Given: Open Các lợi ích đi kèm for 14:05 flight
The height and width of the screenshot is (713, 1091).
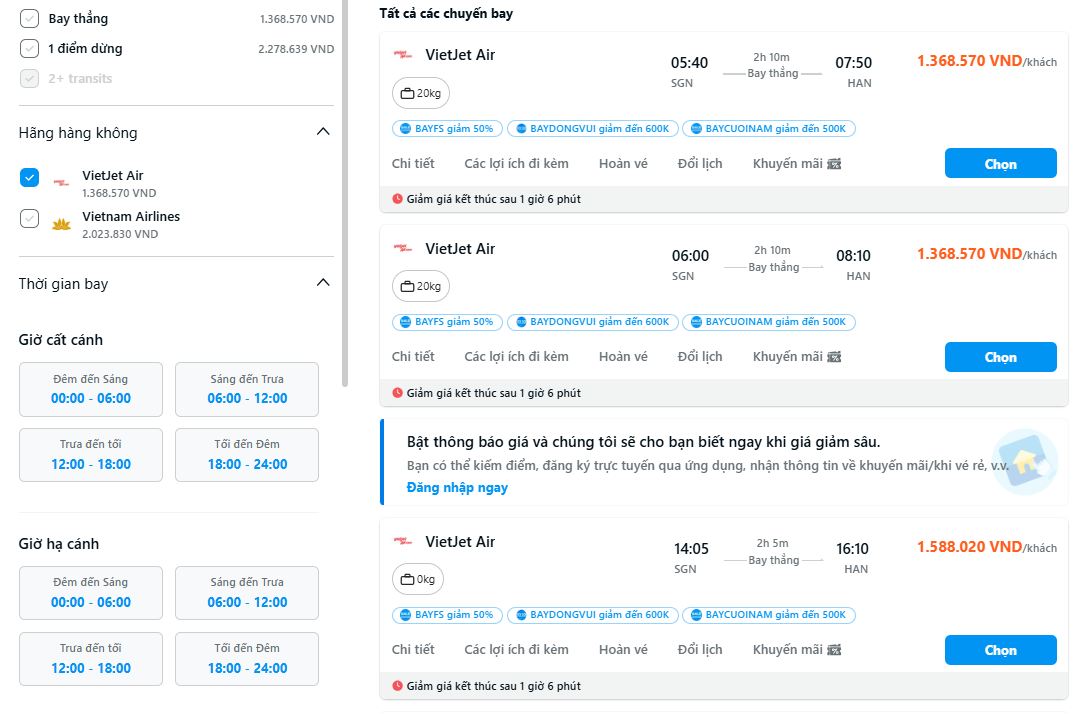Looking at the screenshot, I should coord(516,648).
